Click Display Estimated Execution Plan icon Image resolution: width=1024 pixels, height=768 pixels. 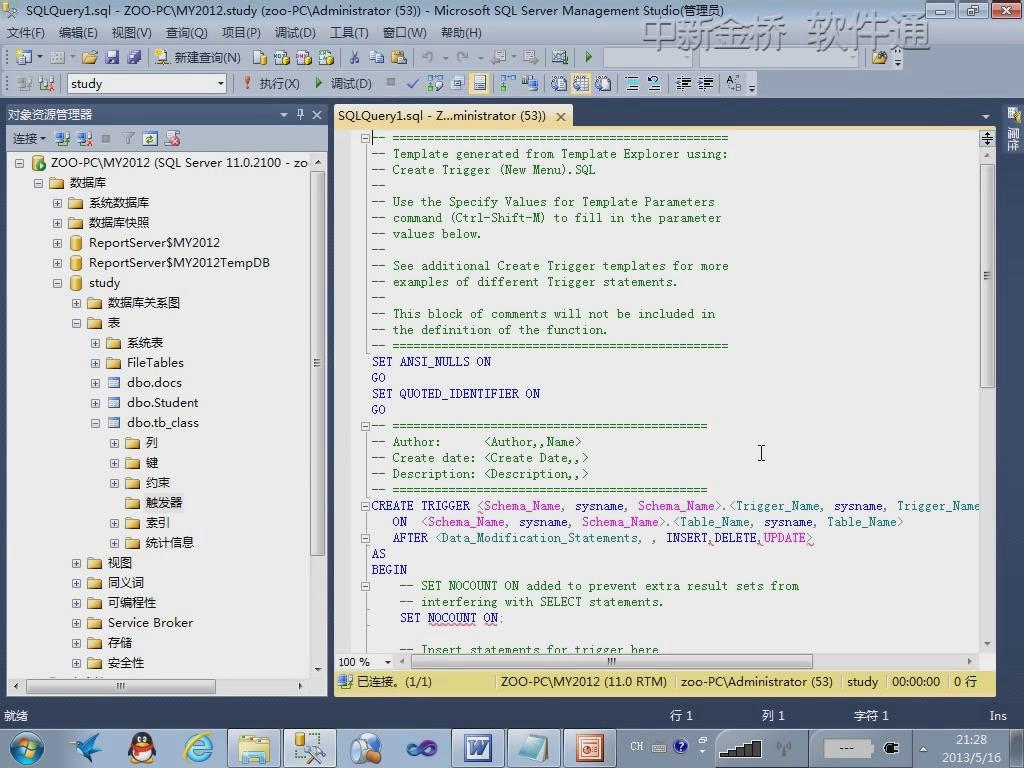[x=435, y=84]
